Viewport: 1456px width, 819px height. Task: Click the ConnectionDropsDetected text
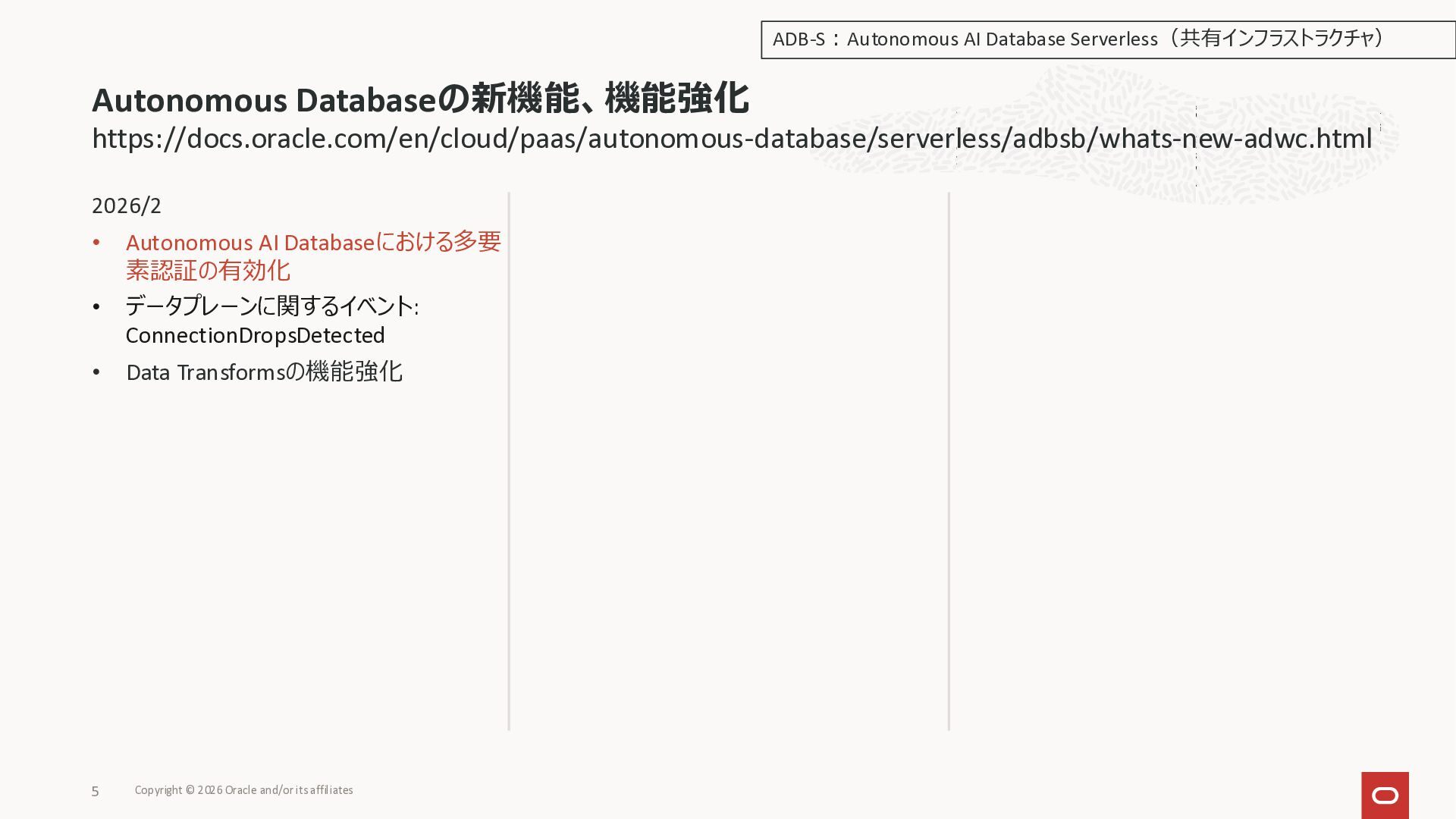255,335
